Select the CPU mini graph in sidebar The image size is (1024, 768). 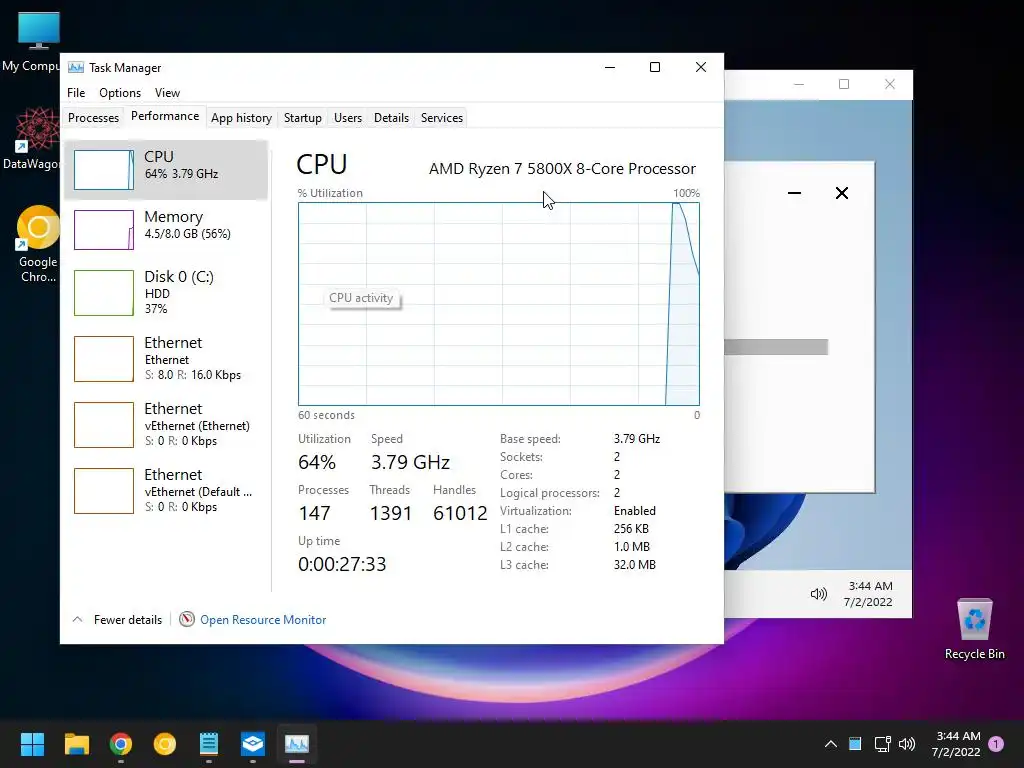click(104, 170)
